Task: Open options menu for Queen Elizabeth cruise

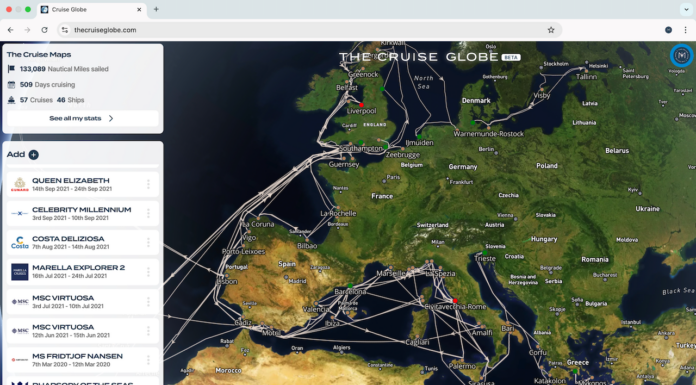Action: [x=148, y=184]
